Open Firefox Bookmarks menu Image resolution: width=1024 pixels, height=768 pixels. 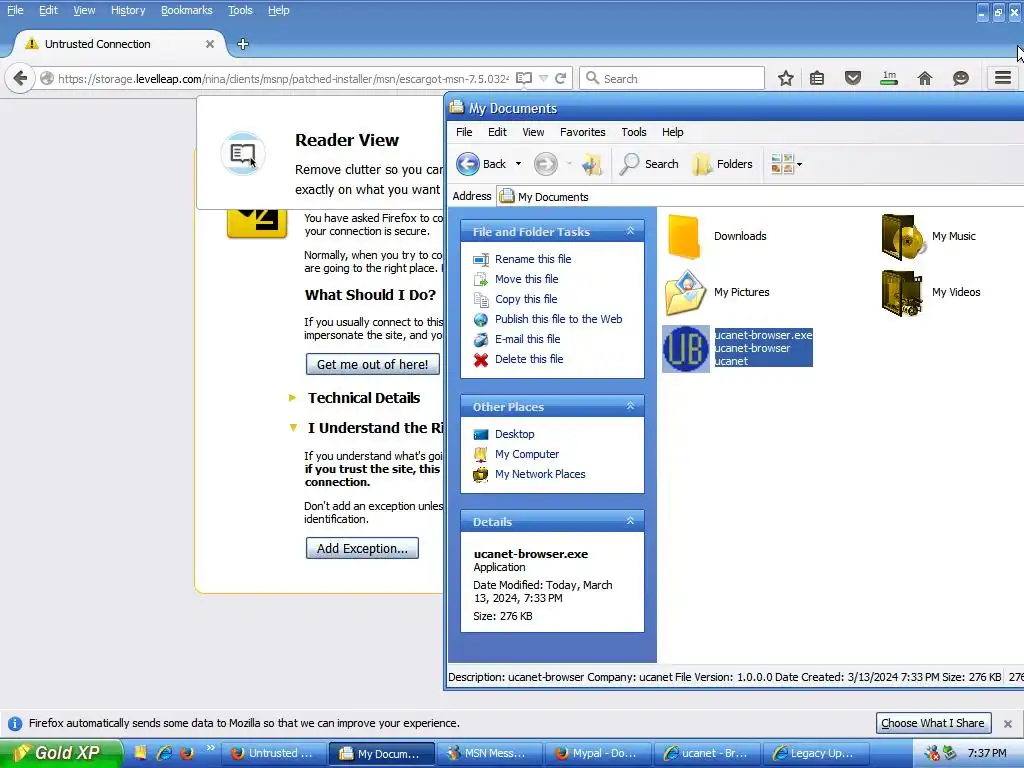point(186,10)
